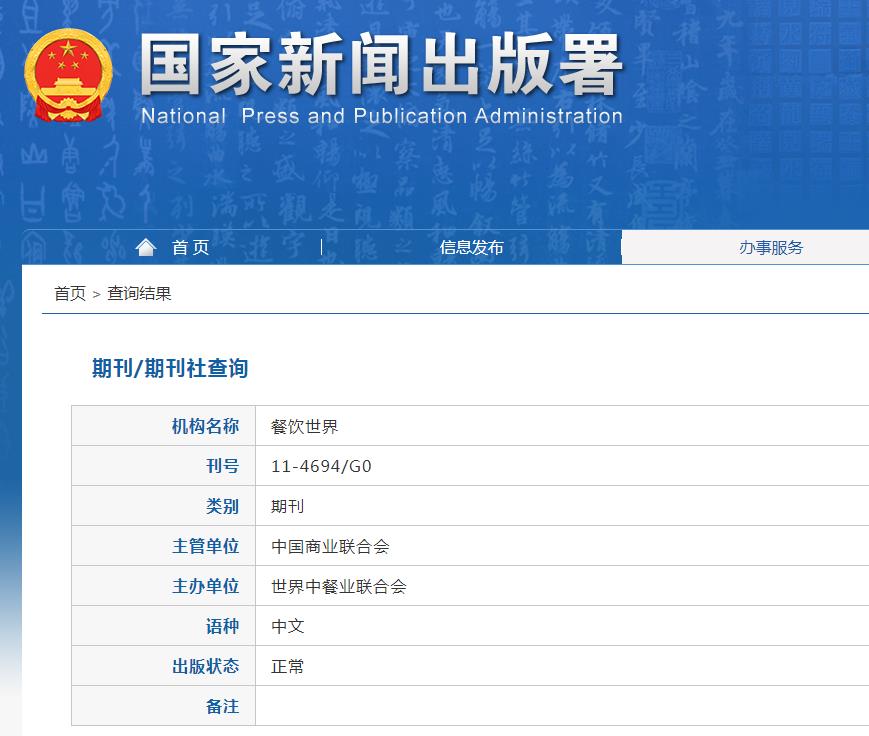The width and height of the screenshot is (869, 736).
Task: Select the 餐饮世界 value cell
Action: click(x=305, y=427)
